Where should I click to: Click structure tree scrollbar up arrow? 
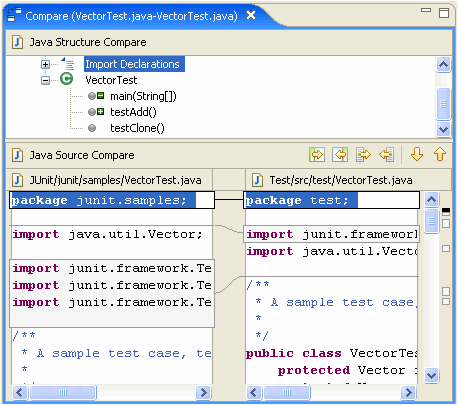pyautogui.click(x=443, y=64)
